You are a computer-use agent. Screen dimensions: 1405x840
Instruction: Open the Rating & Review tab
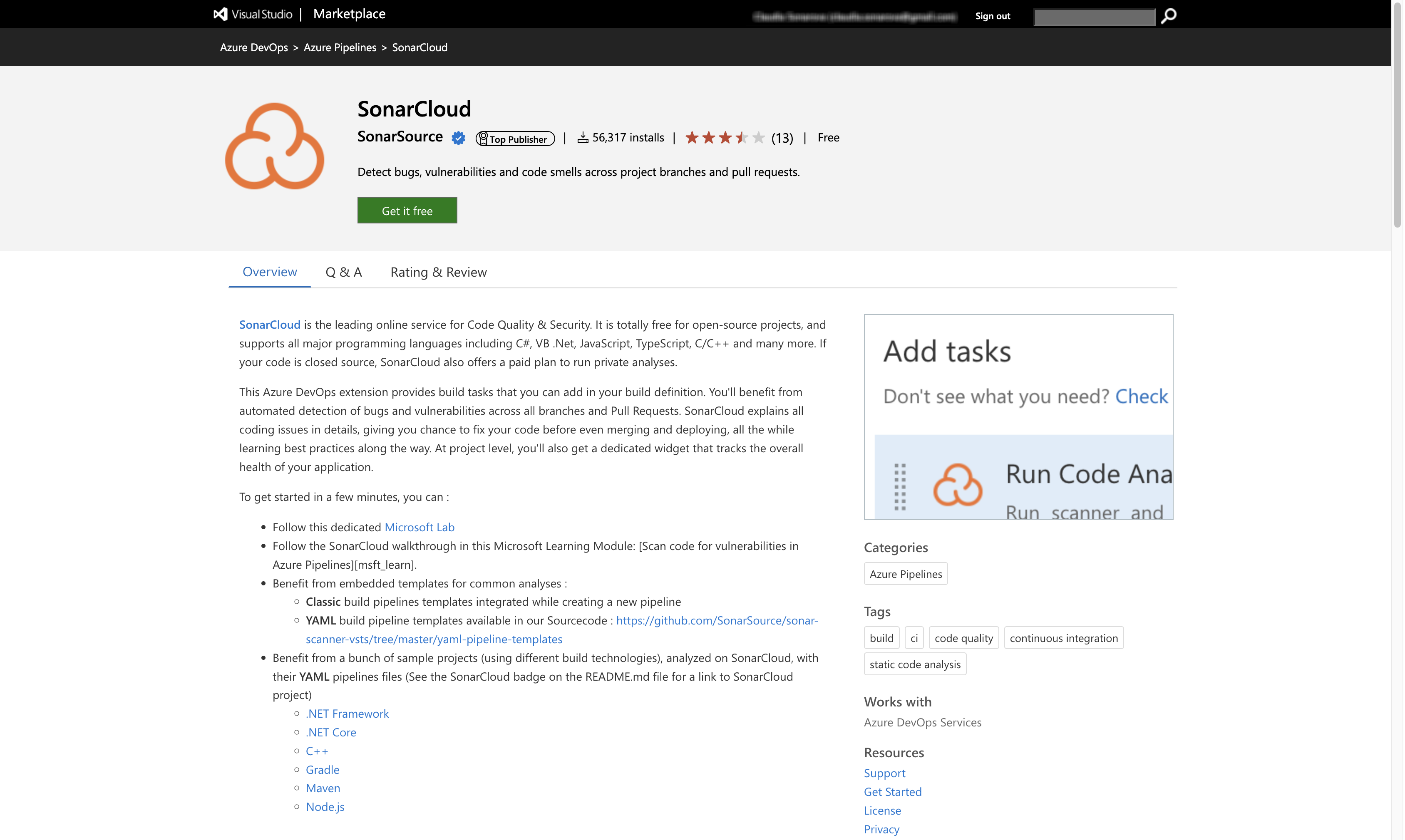tap(439, 272)
